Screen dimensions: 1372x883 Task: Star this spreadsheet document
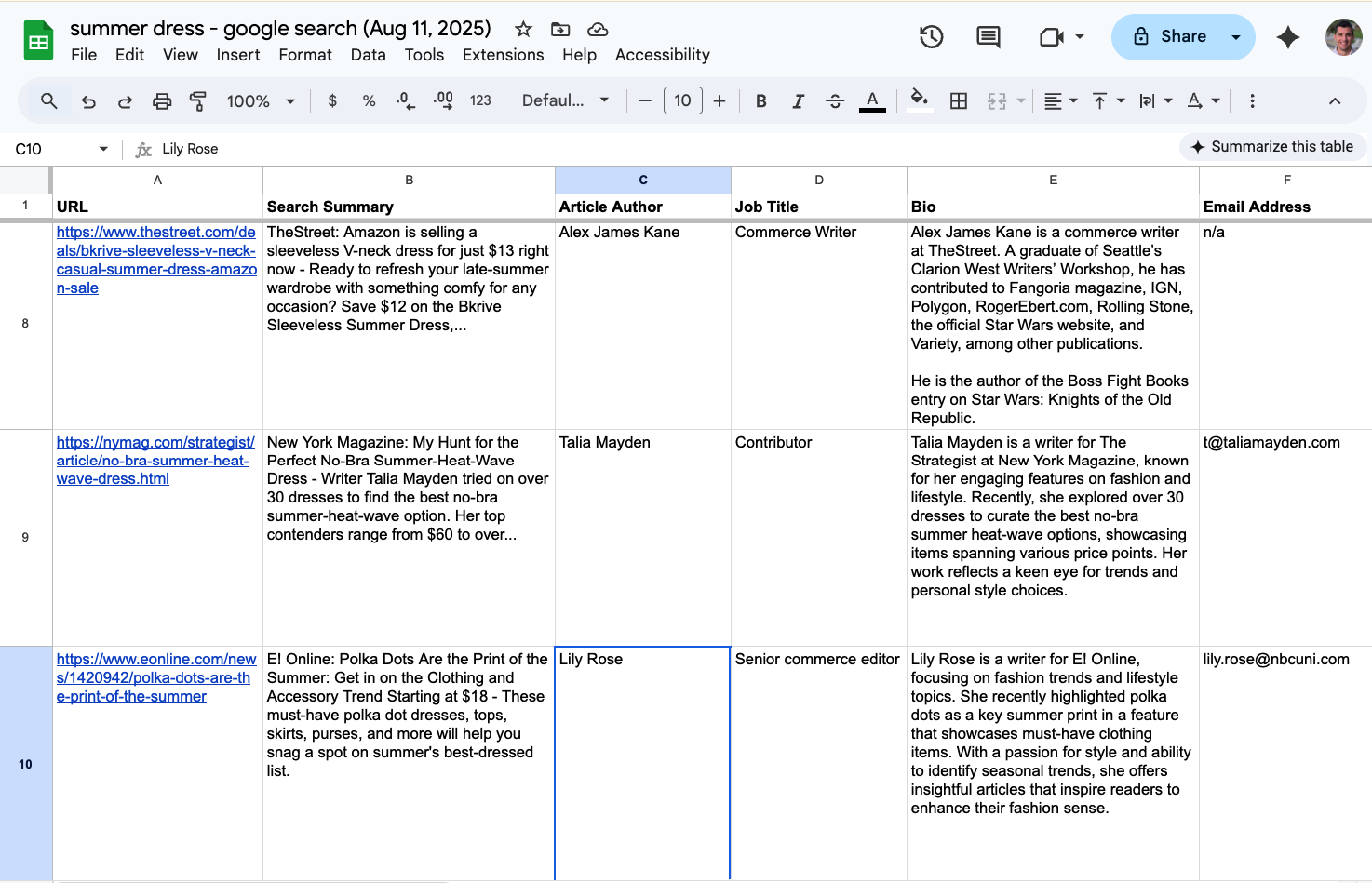tap(524, 29)
